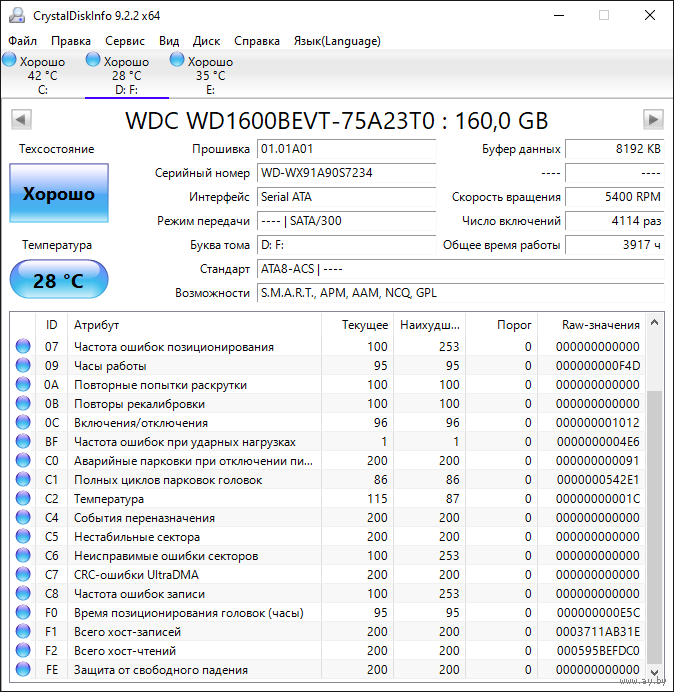Image resolution: width=674 pixels, height=692 pixels.
Task: Click the CrystalDiskInfo app icon in title bar
Action: tap(17, 15)
